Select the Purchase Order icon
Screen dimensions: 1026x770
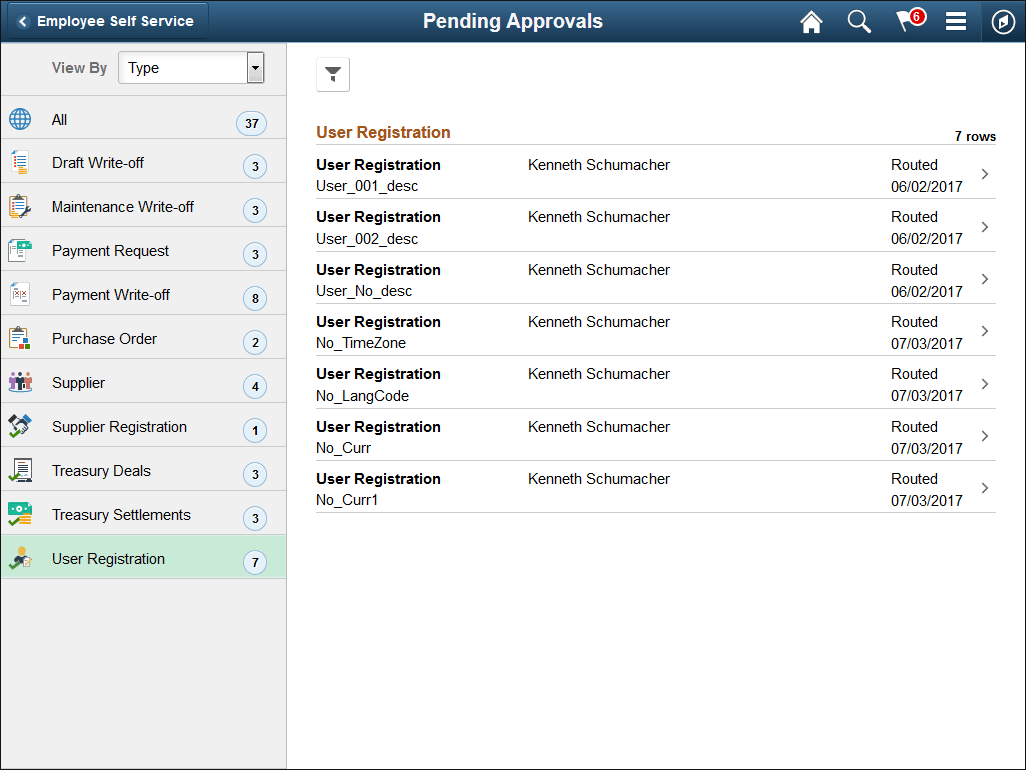20,338
